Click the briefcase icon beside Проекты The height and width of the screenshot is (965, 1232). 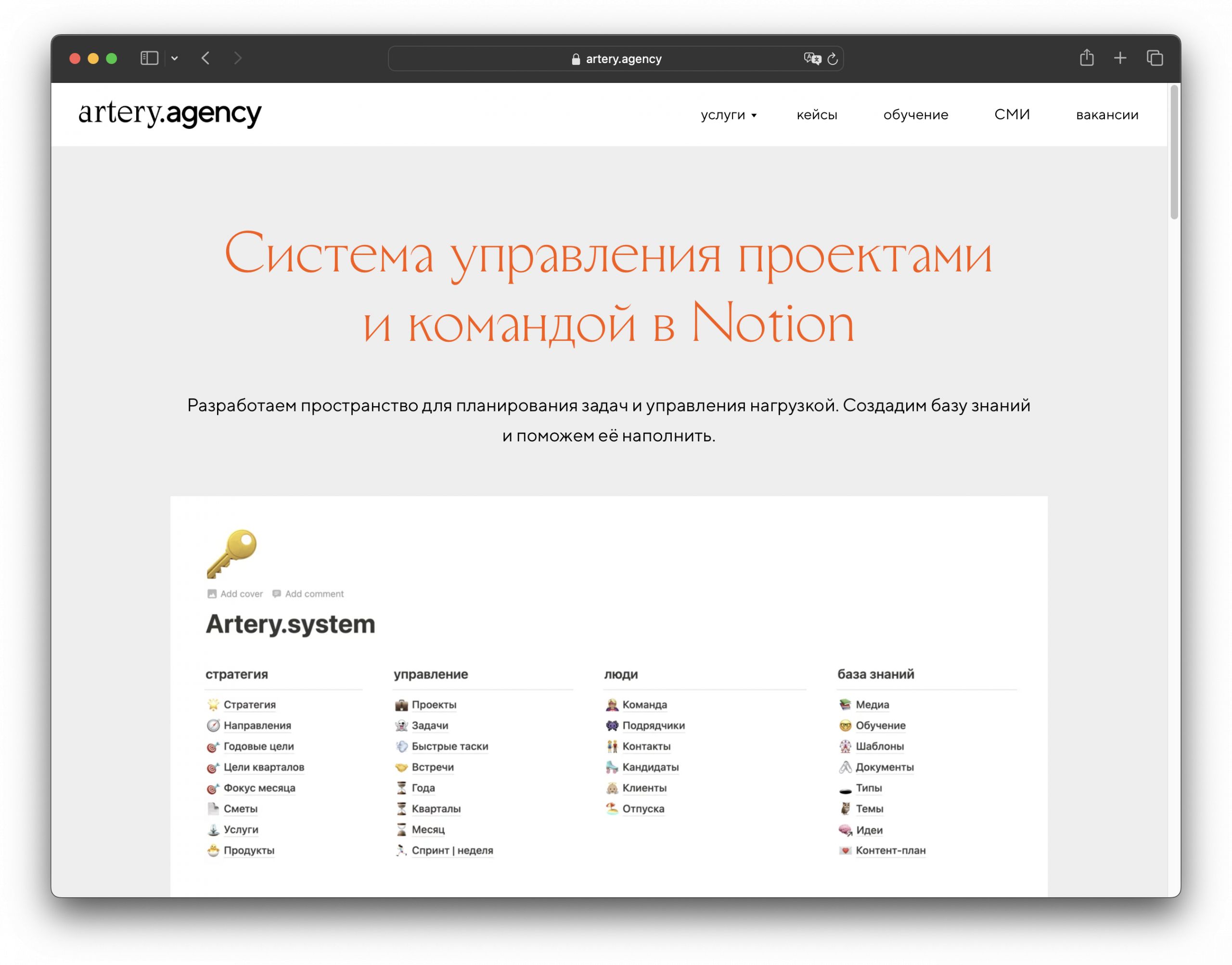(x=401, y=704)
